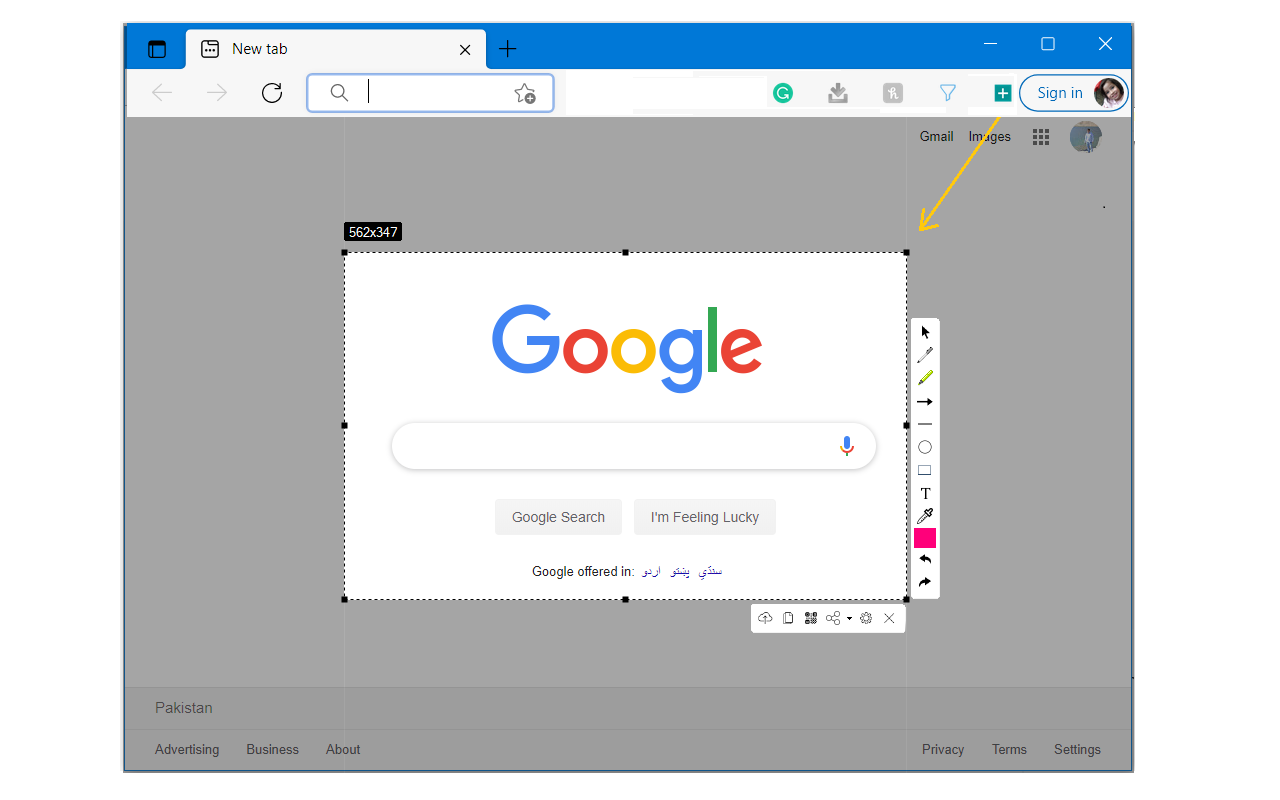
Task: Click the 562x347 selection size label
Action: coord(373,232)
